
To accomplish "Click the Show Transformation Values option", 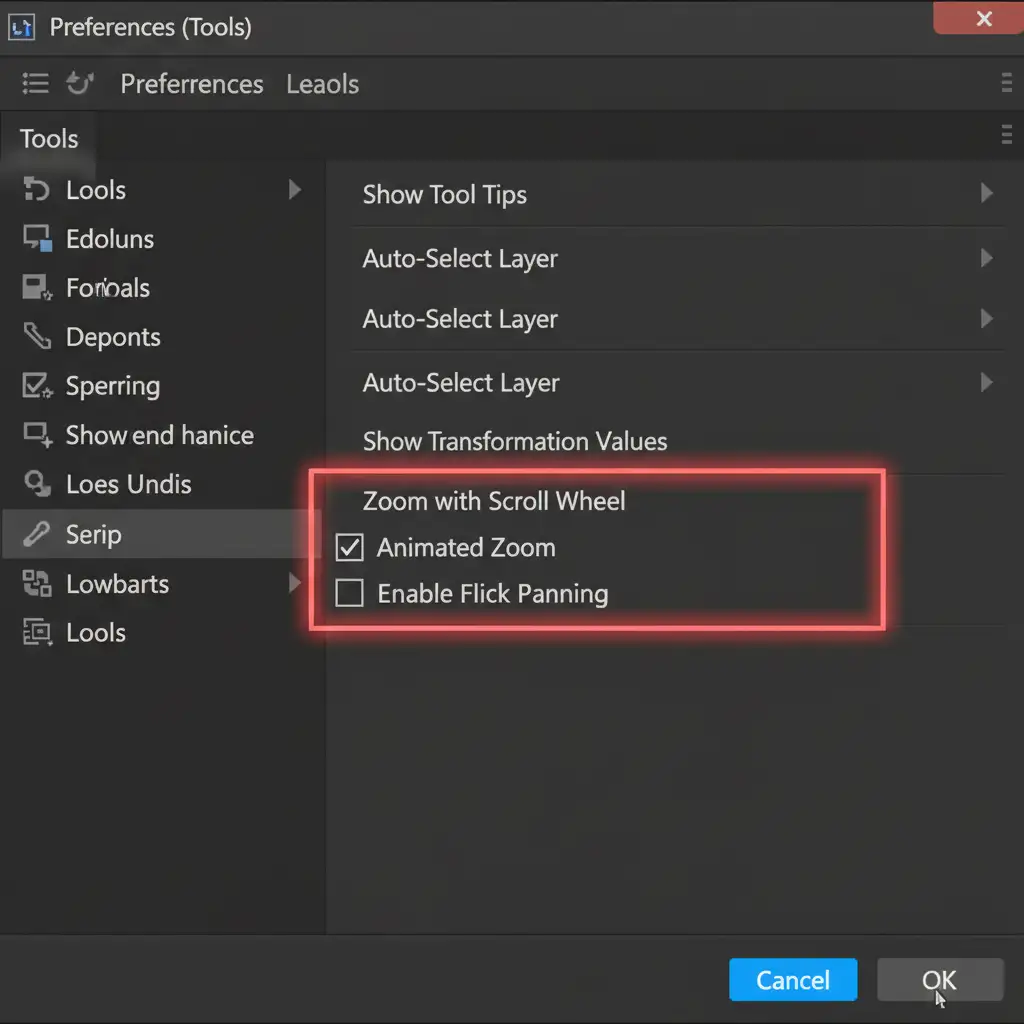I will 514,441.
